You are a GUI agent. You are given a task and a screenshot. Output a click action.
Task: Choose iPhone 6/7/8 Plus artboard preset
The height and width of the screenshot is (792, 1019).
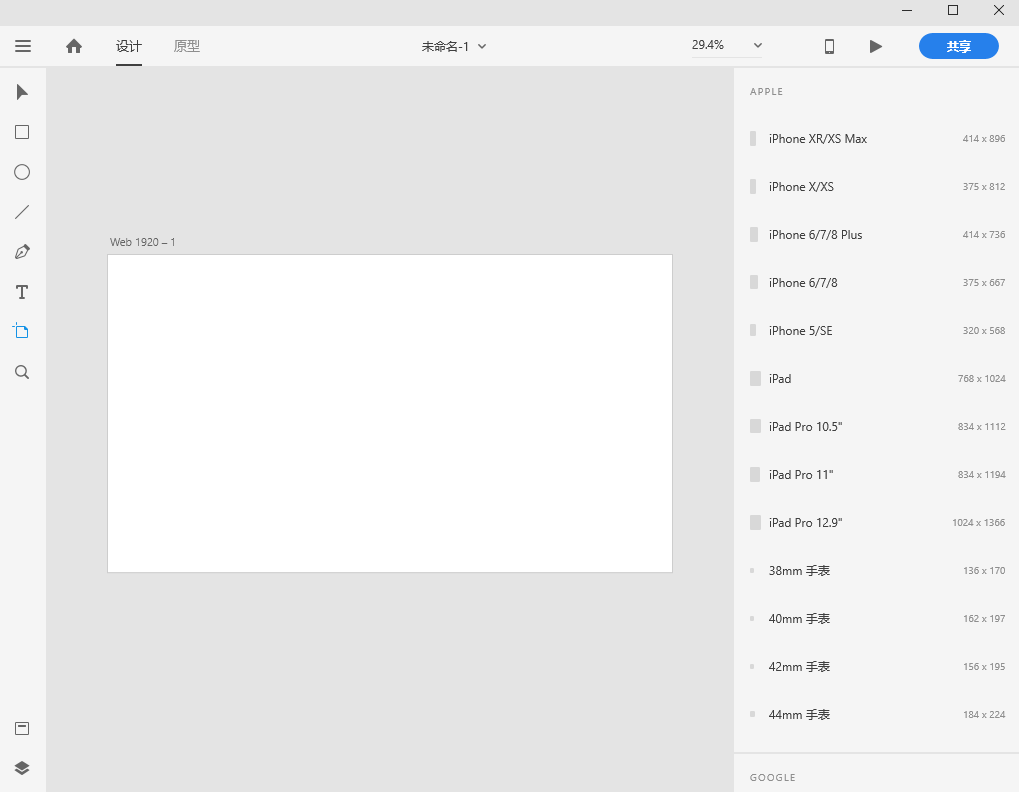click(877, 235)
